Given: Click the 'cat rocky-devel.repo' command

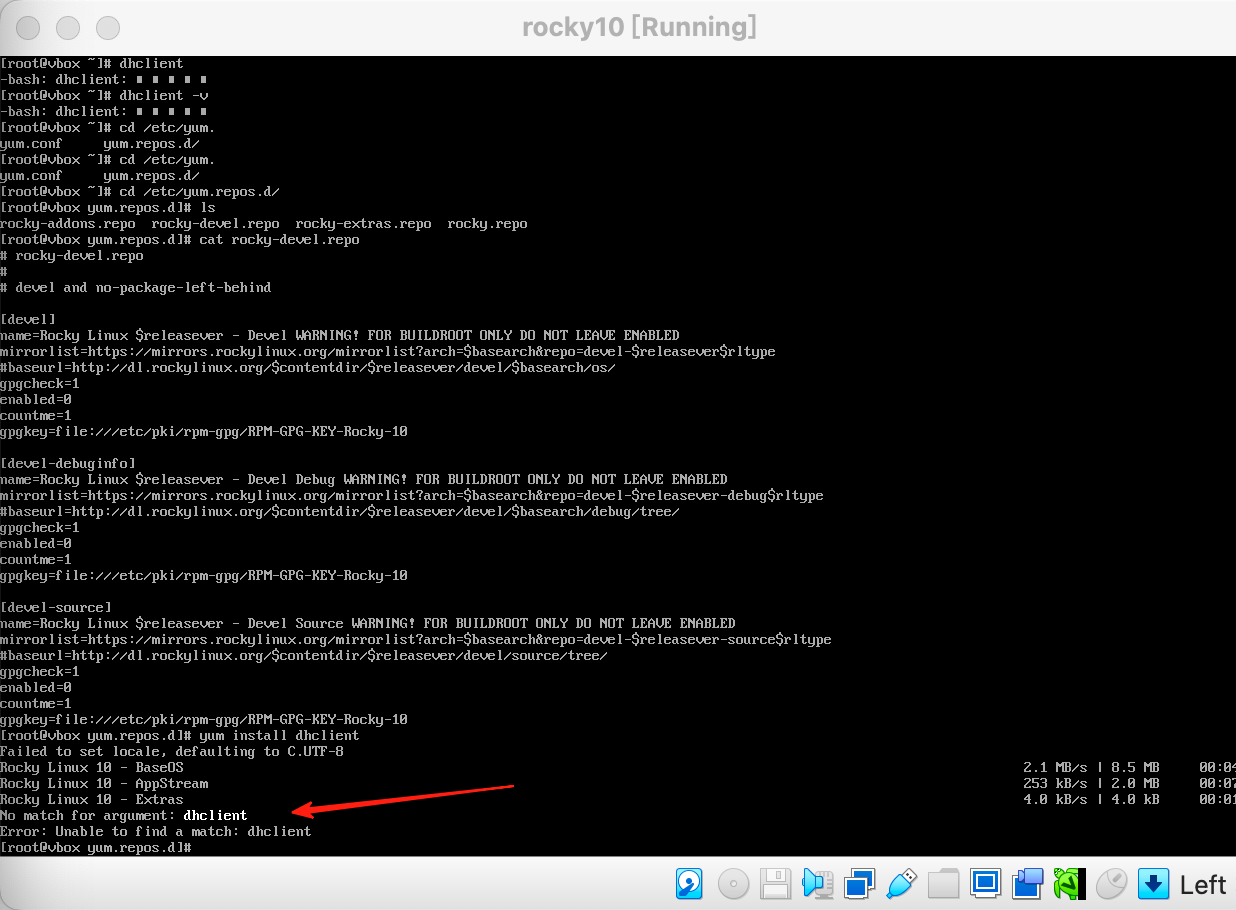Looking at the screenshot, I should (x=279, y=239).
